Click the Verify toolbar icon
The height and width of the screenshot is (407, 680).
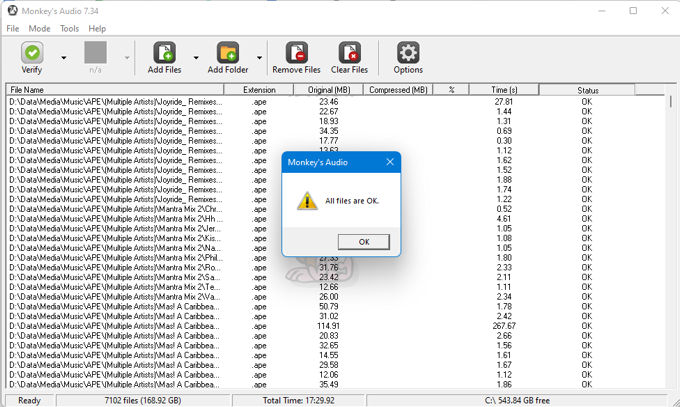[x=32, y=53]
